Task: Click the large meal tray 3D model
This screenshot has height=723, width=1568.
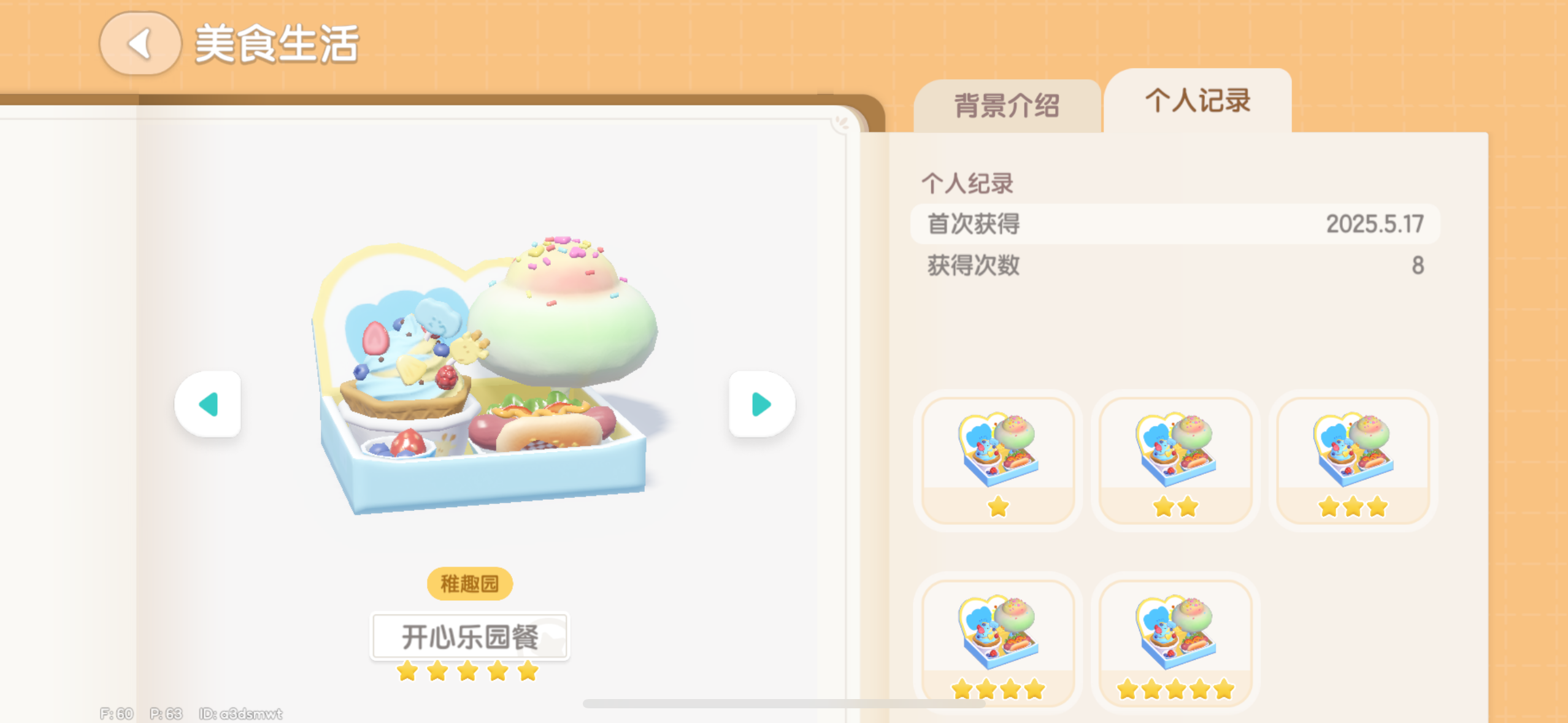Action: click(485, 374)
